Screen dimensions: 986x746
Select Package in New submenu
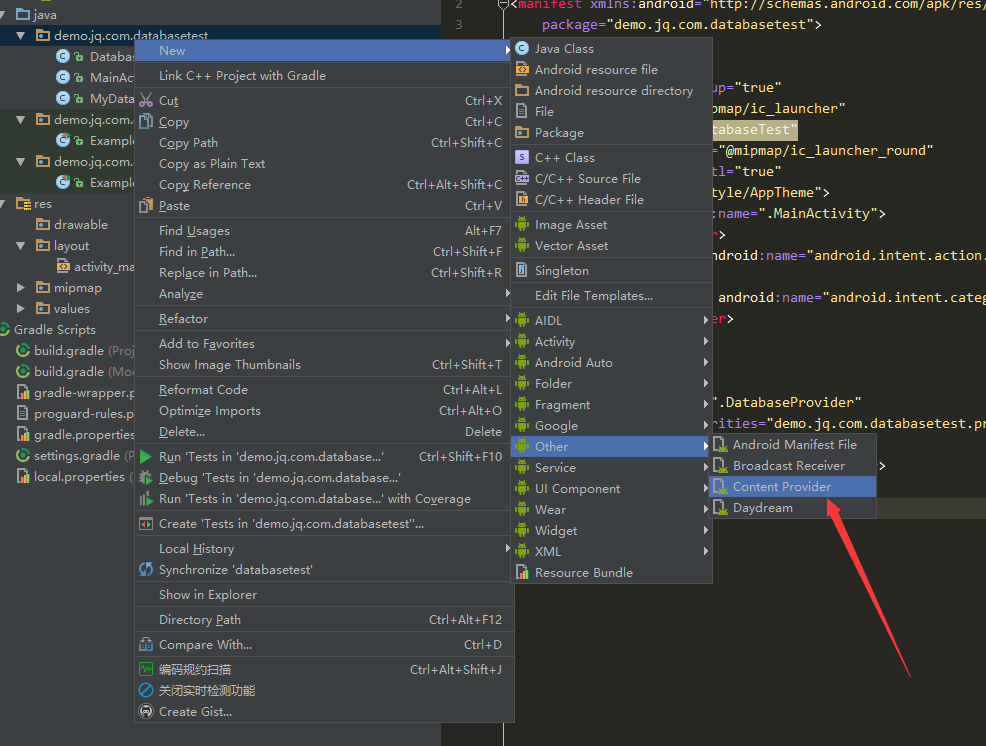(x=611, y=133)
